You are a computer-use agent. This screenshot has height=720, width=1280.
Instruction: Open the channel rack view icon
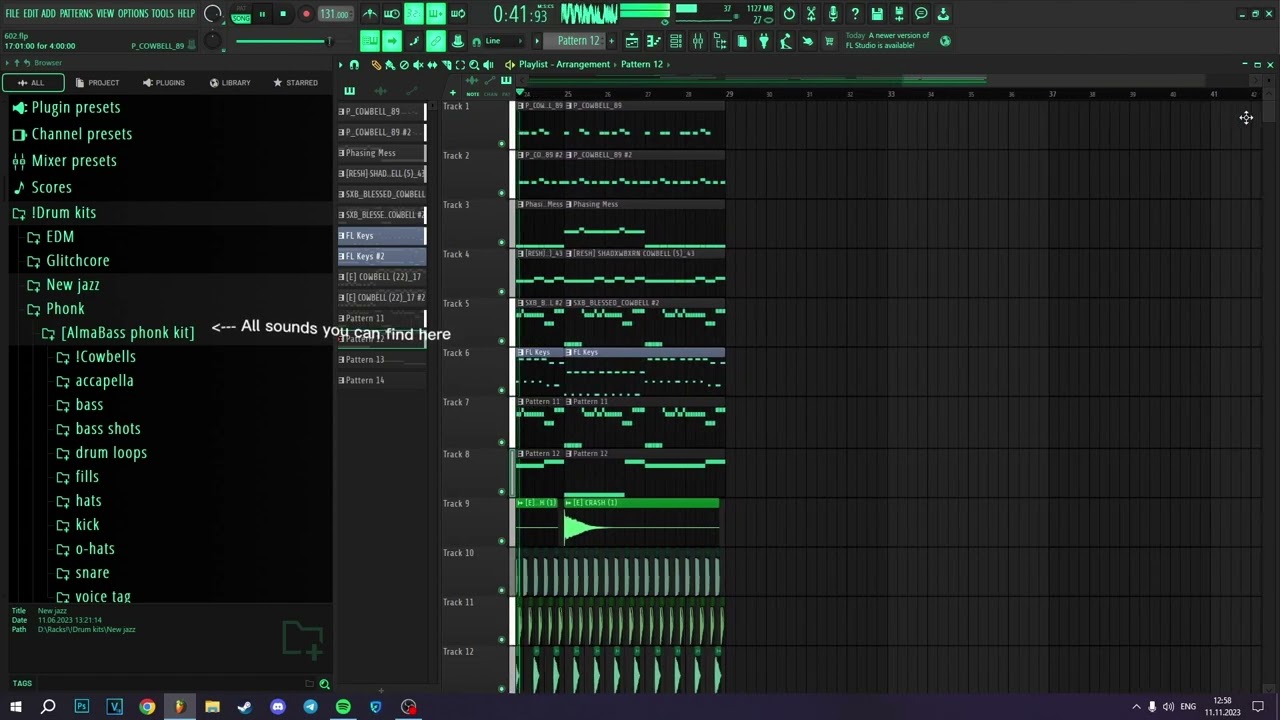(676, 41)
